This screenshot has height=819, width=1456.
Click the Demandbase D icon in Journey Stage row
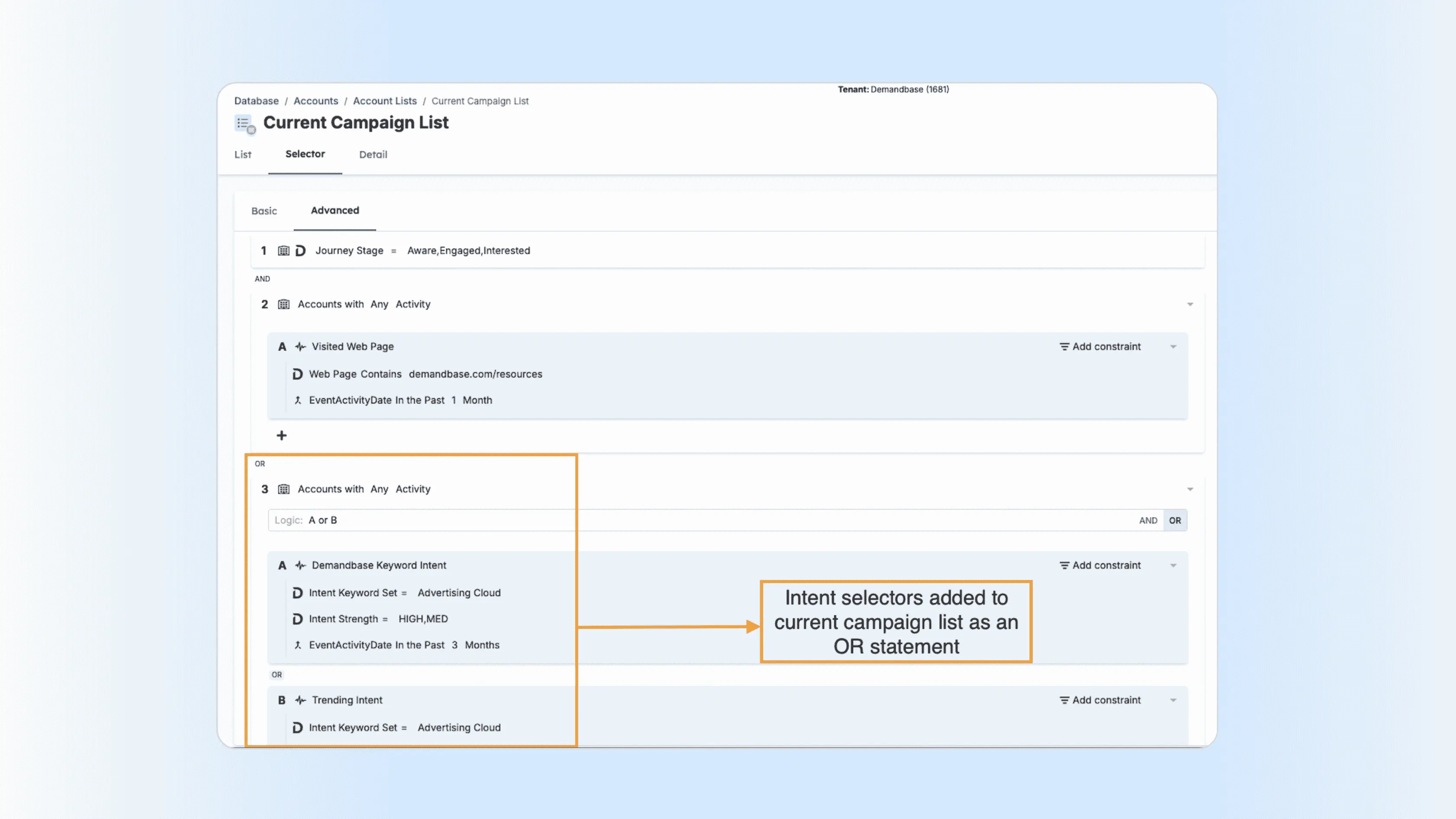(301, 250)
